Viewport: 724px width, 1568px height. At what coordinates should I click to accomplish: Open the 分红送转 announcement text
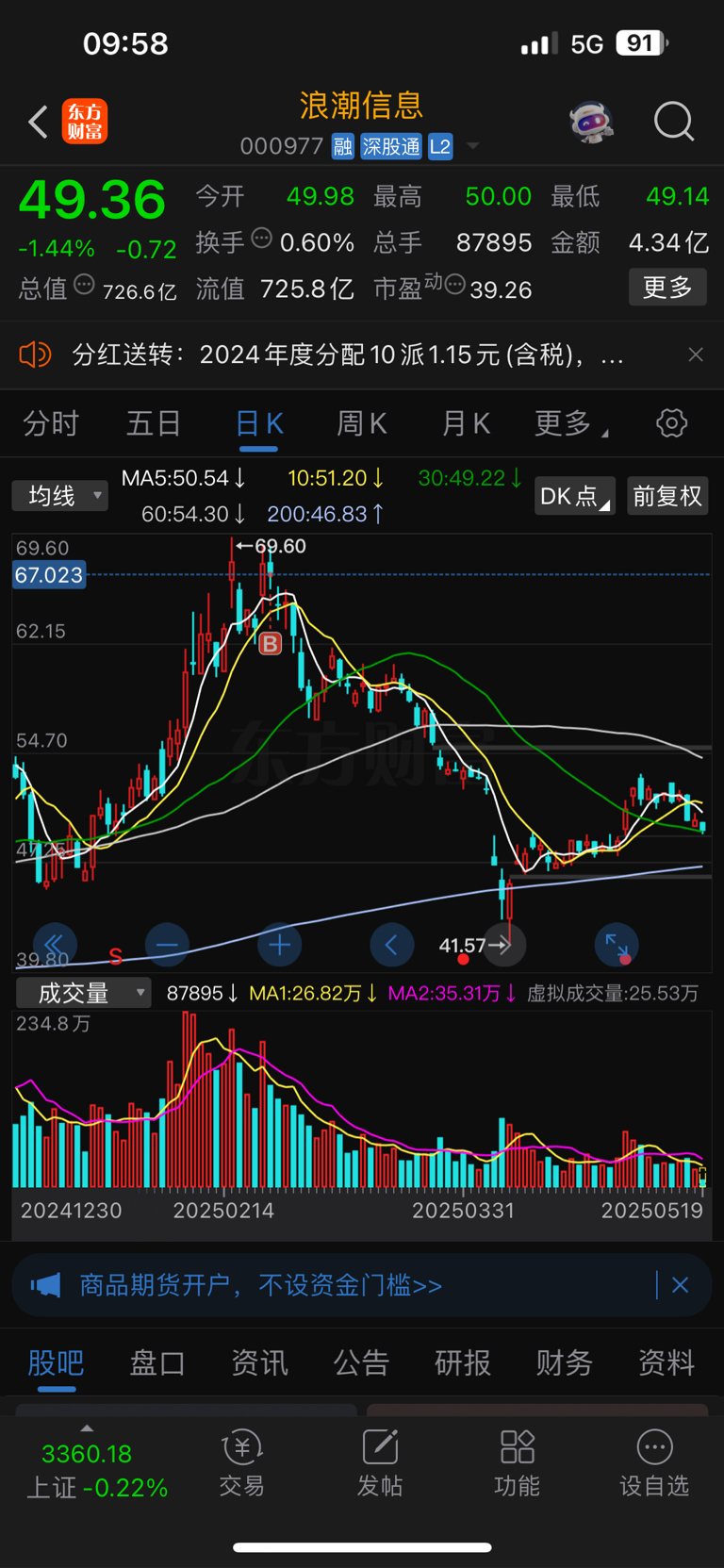[348, 355]
